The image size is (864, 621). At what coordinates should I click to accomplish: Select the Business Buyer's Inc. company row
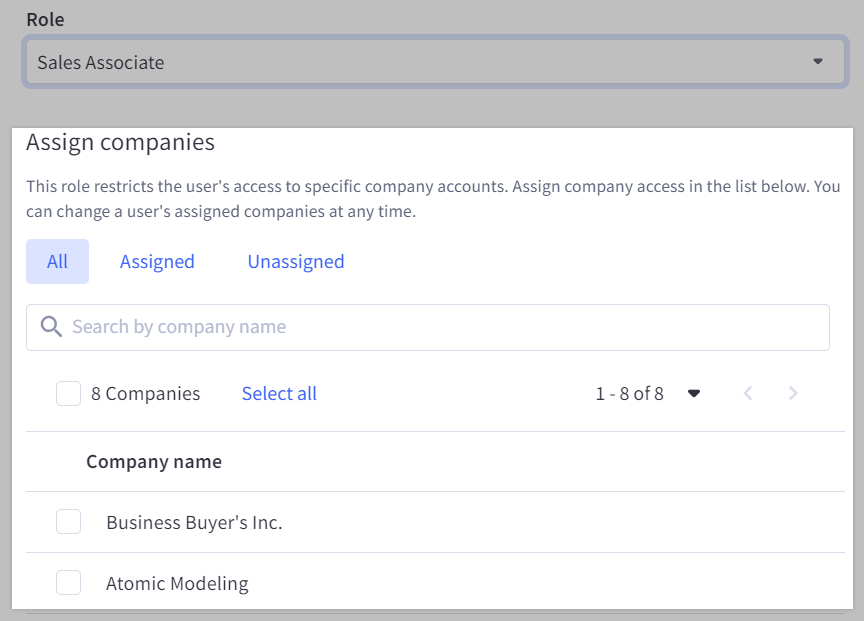[x=194, y=521]
